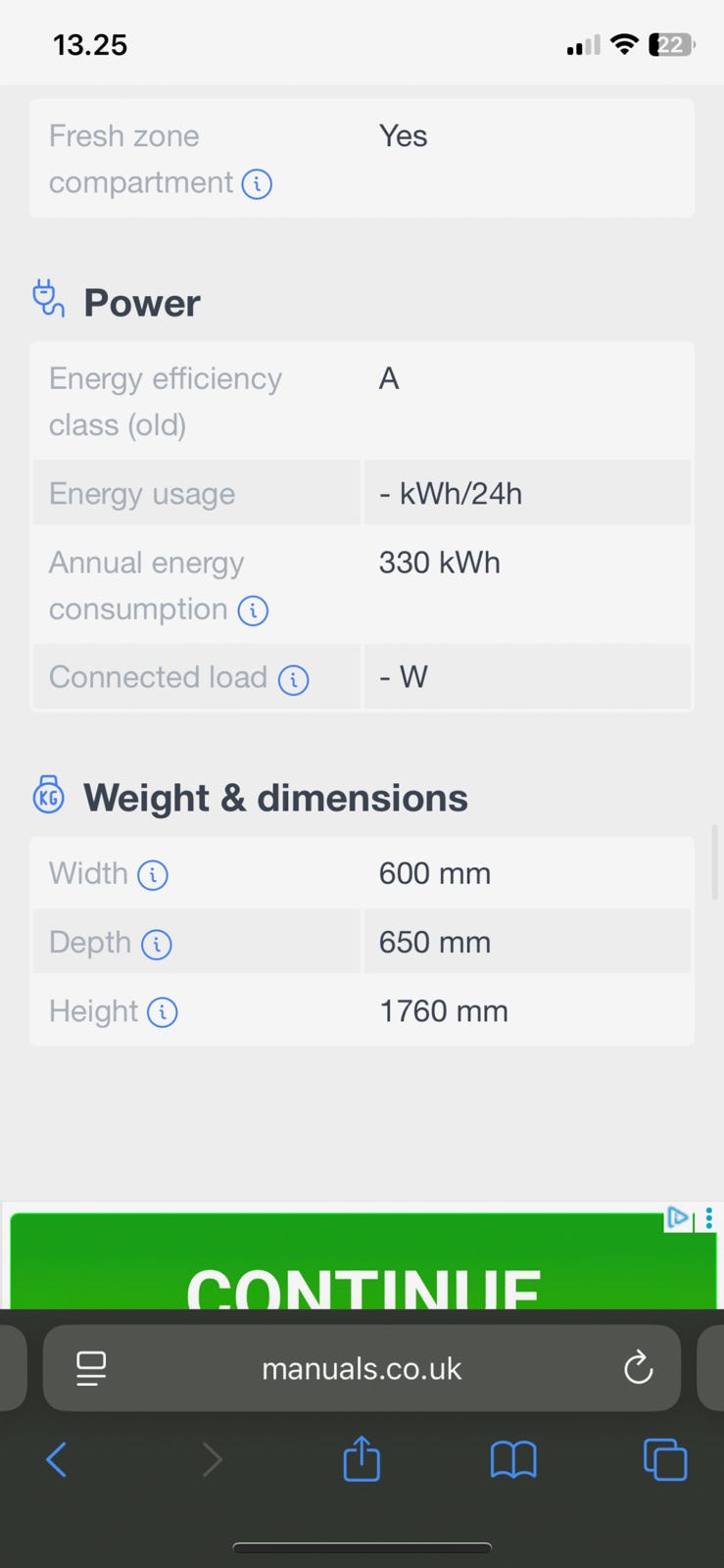724x1568 pixels.
Task: Tap the Weight & dimensions heading
Action: (275, 798)
